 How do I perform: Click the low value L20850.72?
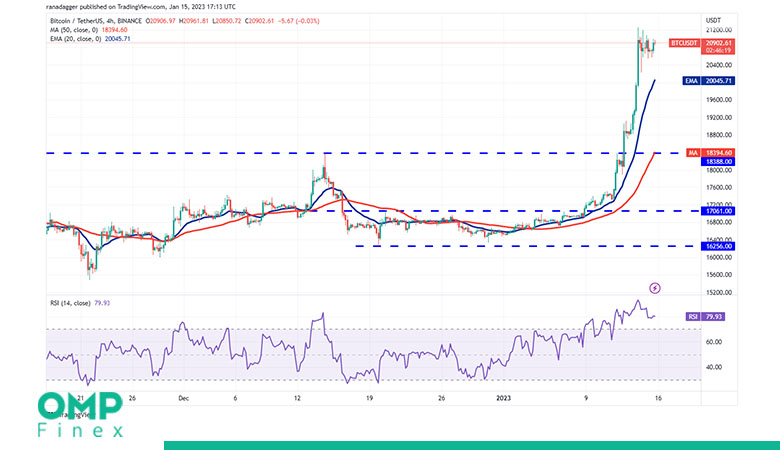226,21
